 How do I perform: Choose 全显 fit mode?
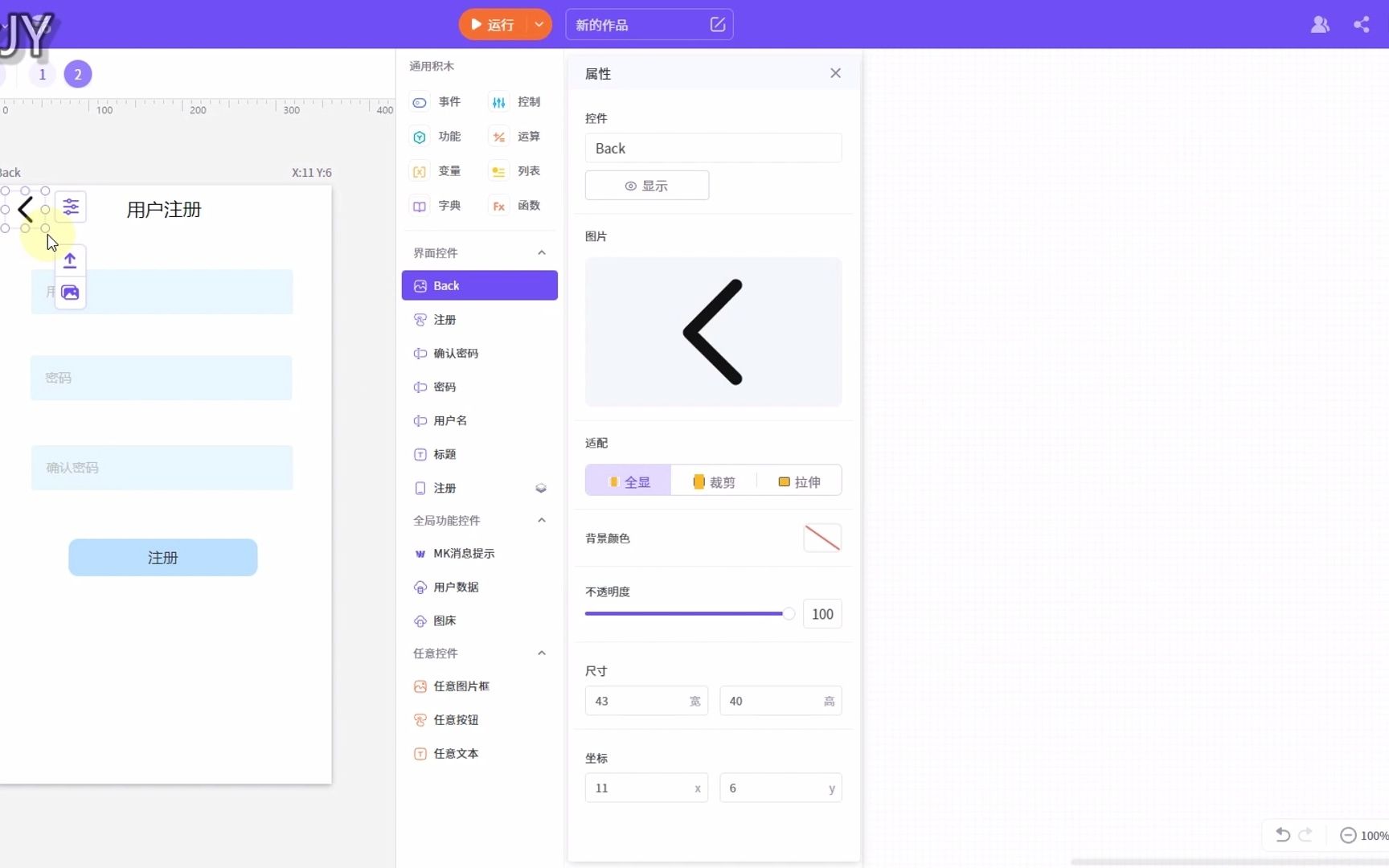pyautogui.click(x=628, y=481)
